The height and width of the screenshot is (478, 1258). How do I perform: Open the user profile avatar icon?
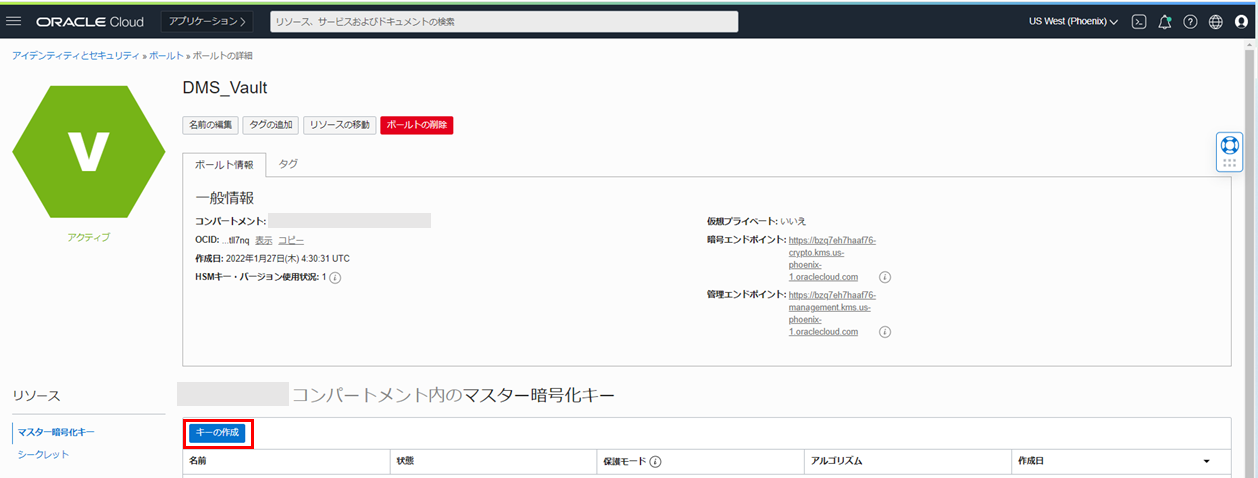1241,22
